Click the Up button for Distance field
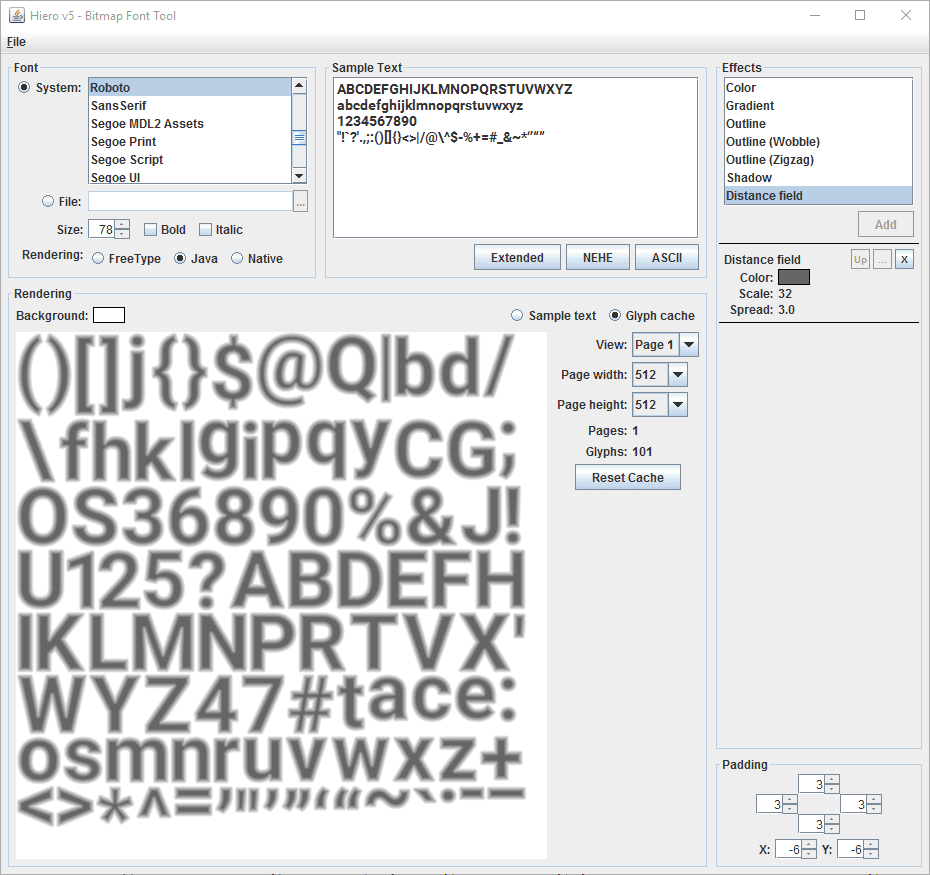Image resolution: width=930 pixels, height=875 pixels. click(x=860, y=260)
